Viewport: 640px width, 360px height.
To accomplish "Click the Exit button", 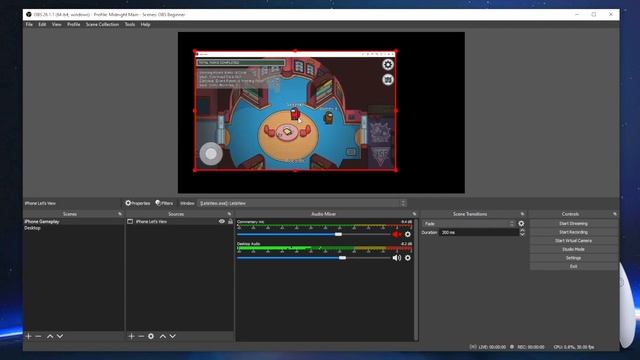I will pos(573,267).
